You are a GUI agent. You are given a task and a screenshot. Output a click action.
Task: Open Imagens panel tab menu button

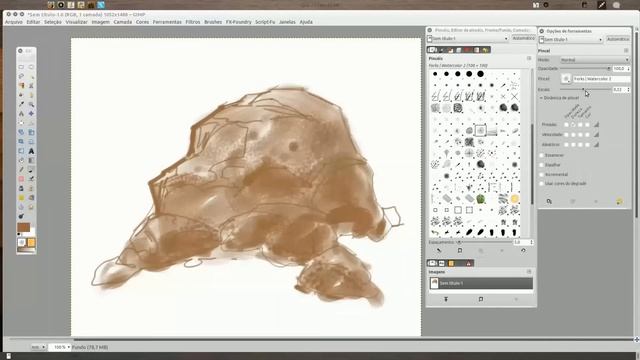click(529, 272)
